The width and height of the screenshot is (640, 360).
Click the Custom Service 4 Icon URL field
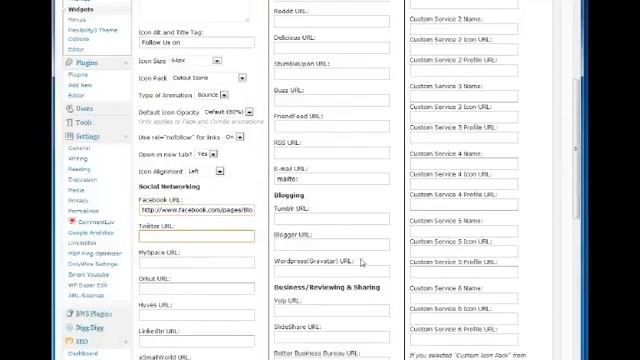point(464,184)
